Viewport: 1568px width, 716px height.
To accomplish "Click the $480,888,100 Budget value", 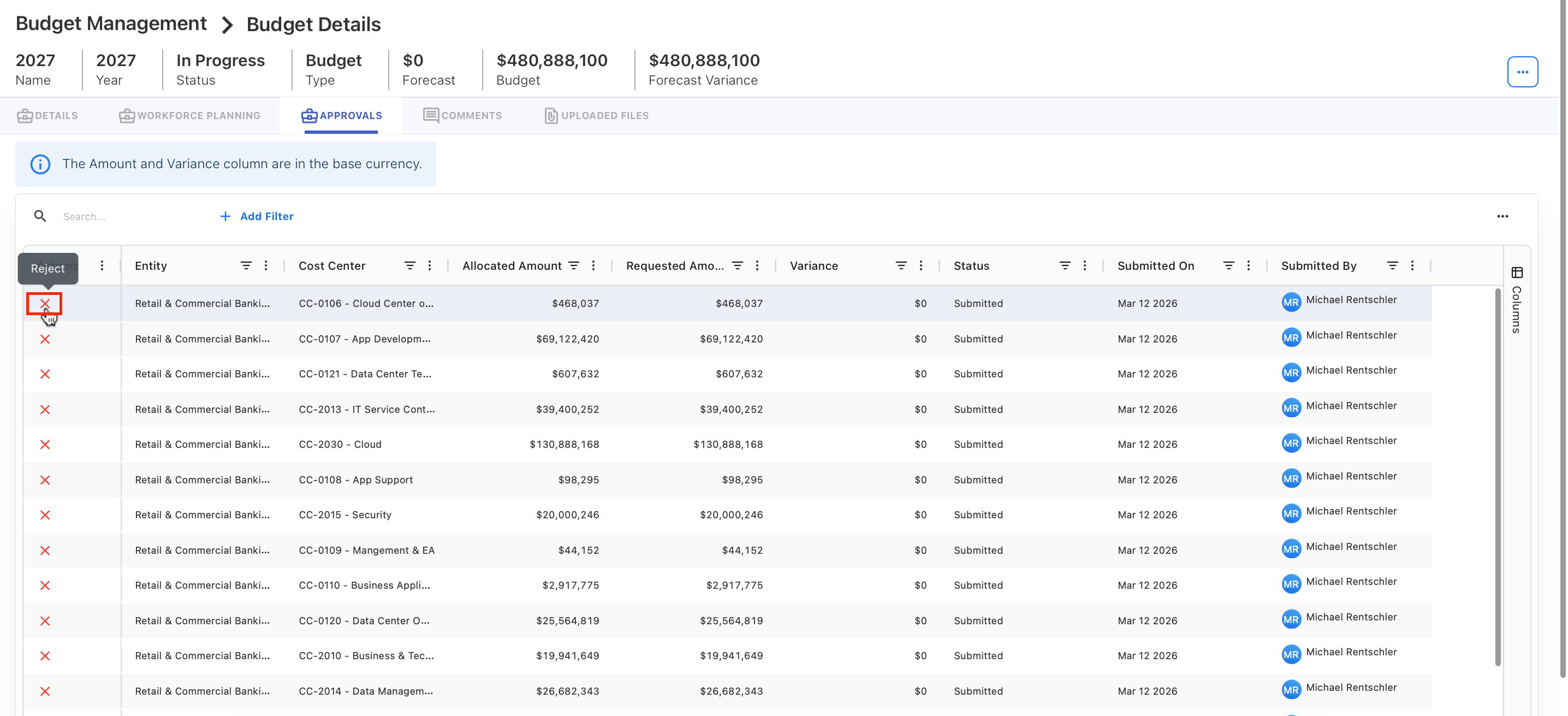I will click(551, 60).
